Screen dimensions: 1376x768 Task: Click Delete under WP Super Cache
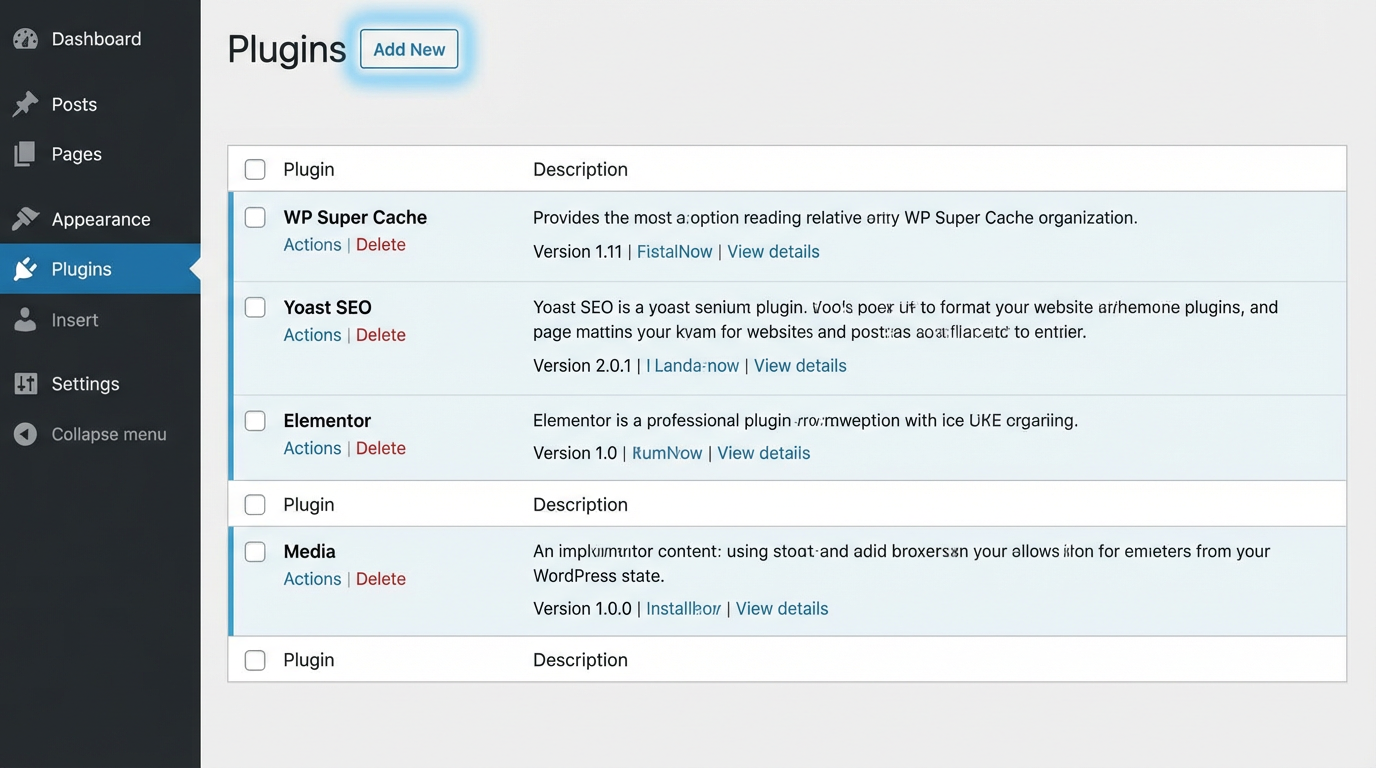tap(381, 244)
